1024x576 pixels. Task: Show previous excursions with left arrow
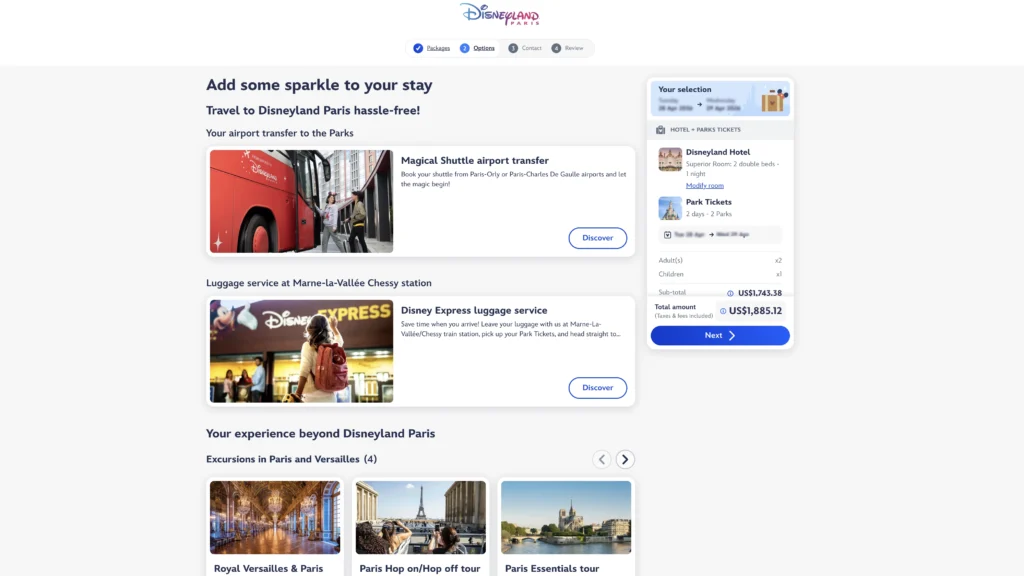coord(601,460)
